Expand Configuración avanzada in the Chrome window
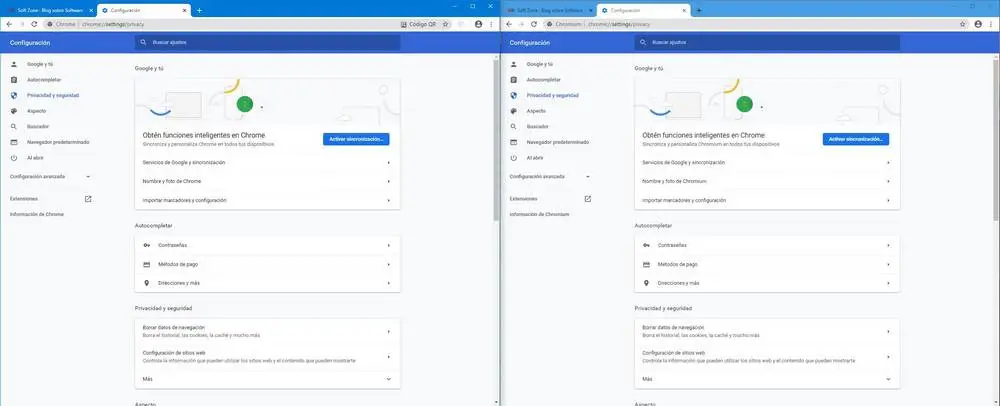 [x=50, y=176]
